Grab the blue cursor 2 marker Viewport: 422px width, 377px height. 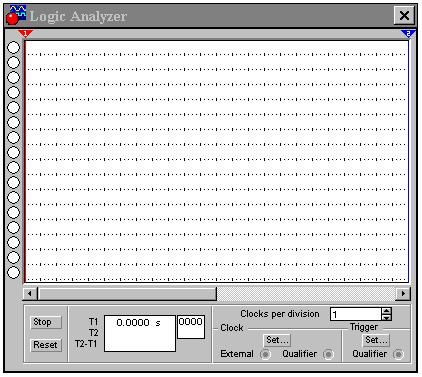(408, 33)
